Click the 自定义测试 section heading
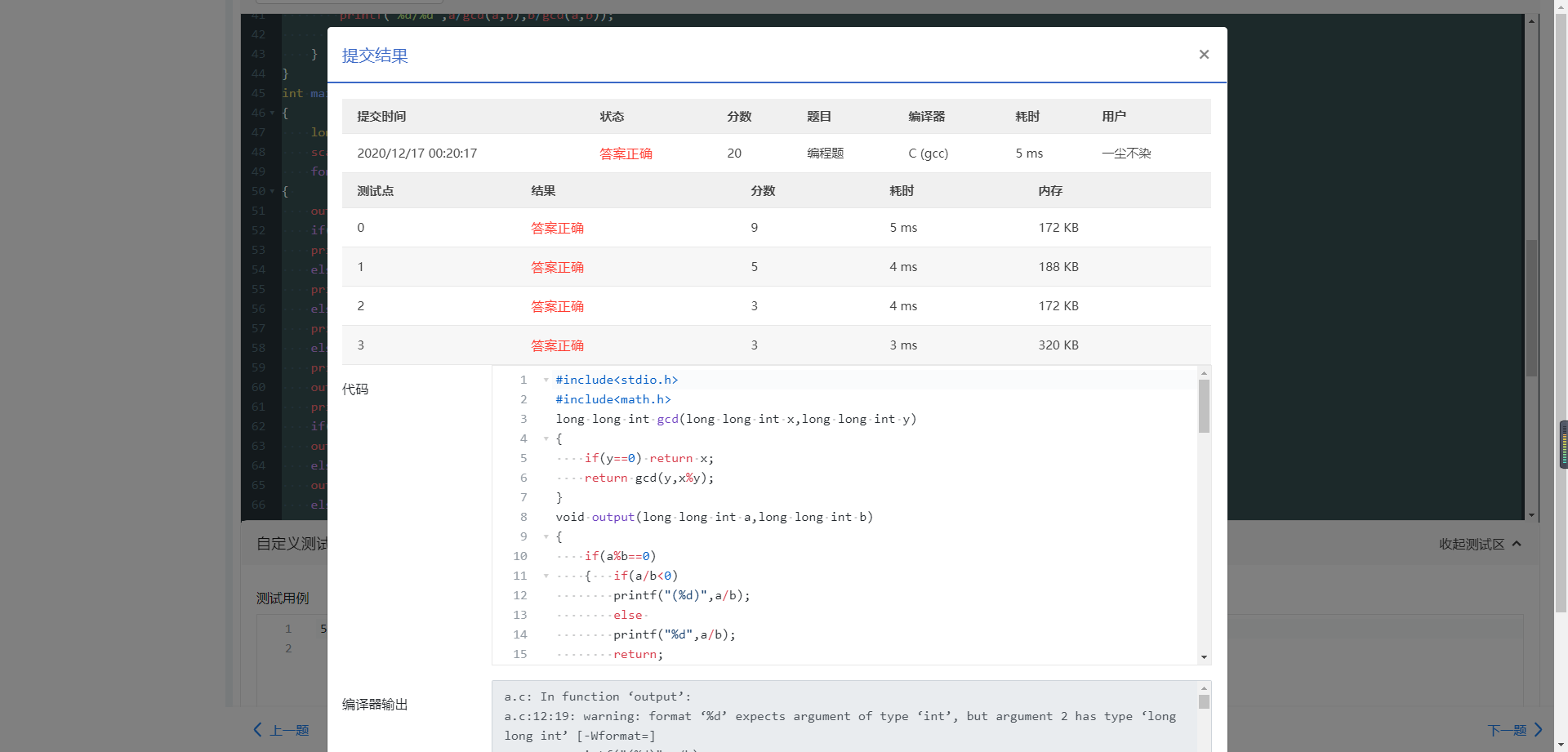Screen dimensions: 1568x752 click(292, 544)
